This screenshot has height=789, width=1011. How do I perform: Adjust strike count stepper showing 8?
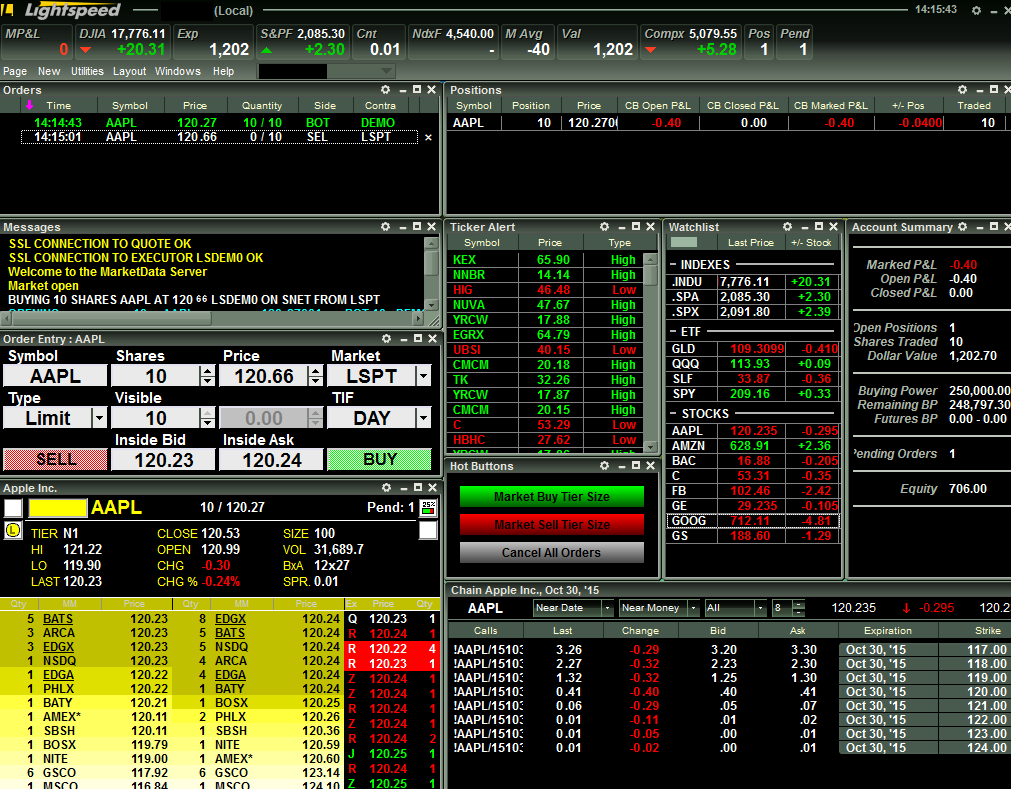tap(799, 608)
